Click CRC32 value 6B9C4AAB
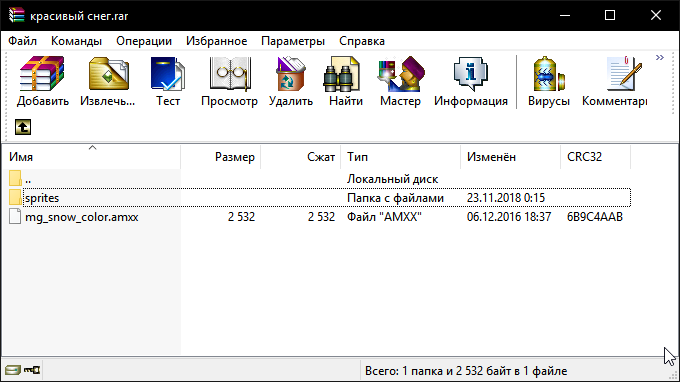The image size is (680, 382). (x=595, y=217)
